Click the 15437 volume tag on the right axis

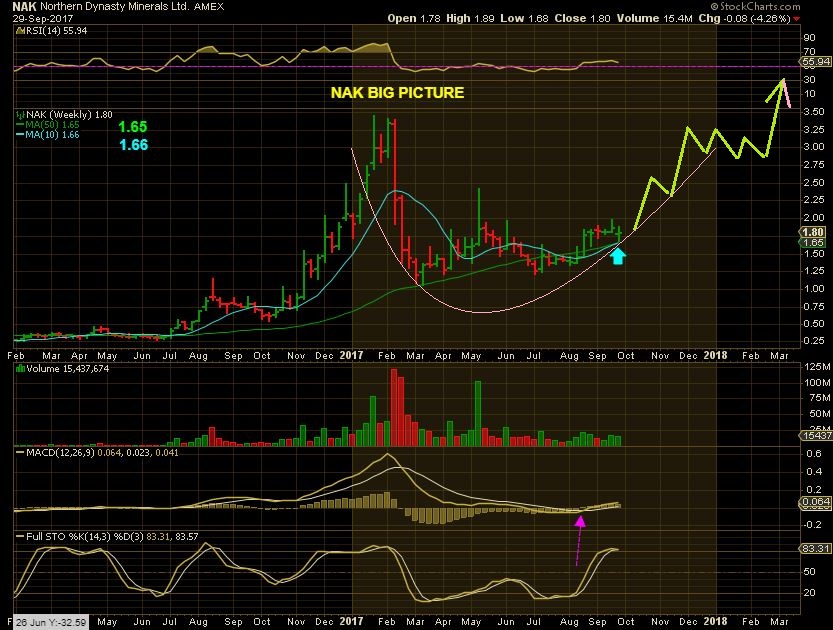[816, 436]
